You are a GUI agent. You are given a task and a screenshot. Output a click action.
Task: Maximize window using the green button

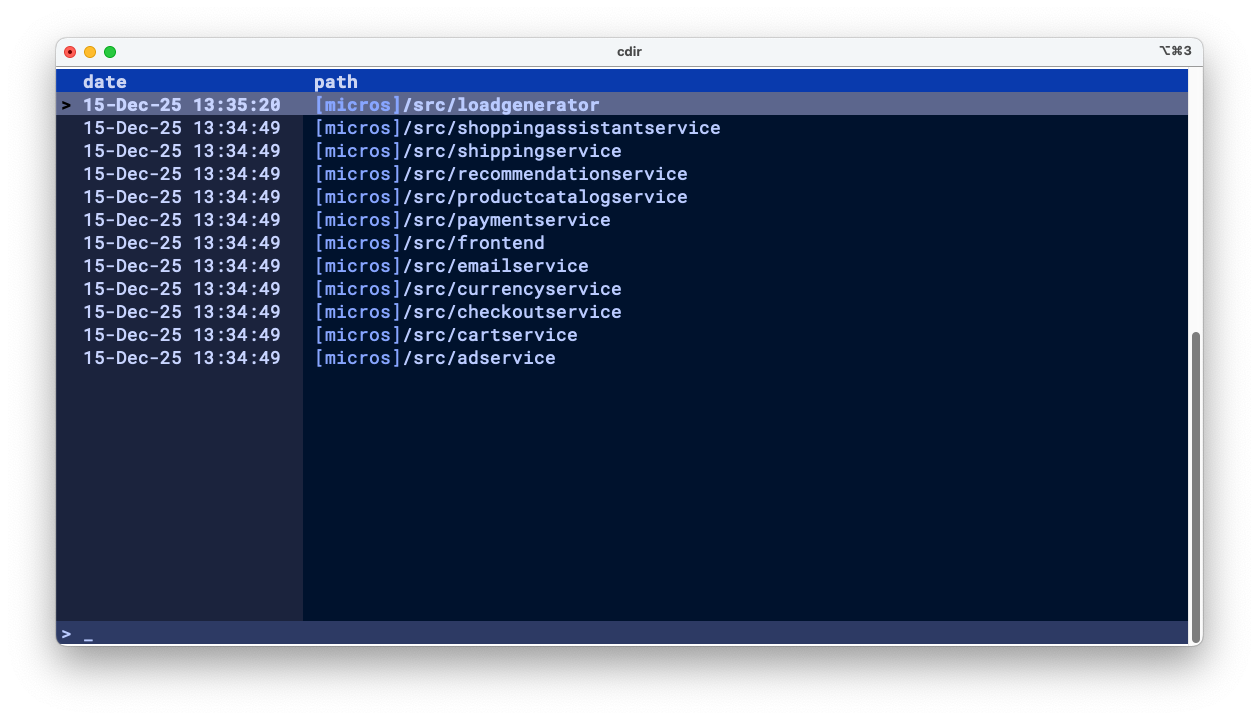click(110, 52)
